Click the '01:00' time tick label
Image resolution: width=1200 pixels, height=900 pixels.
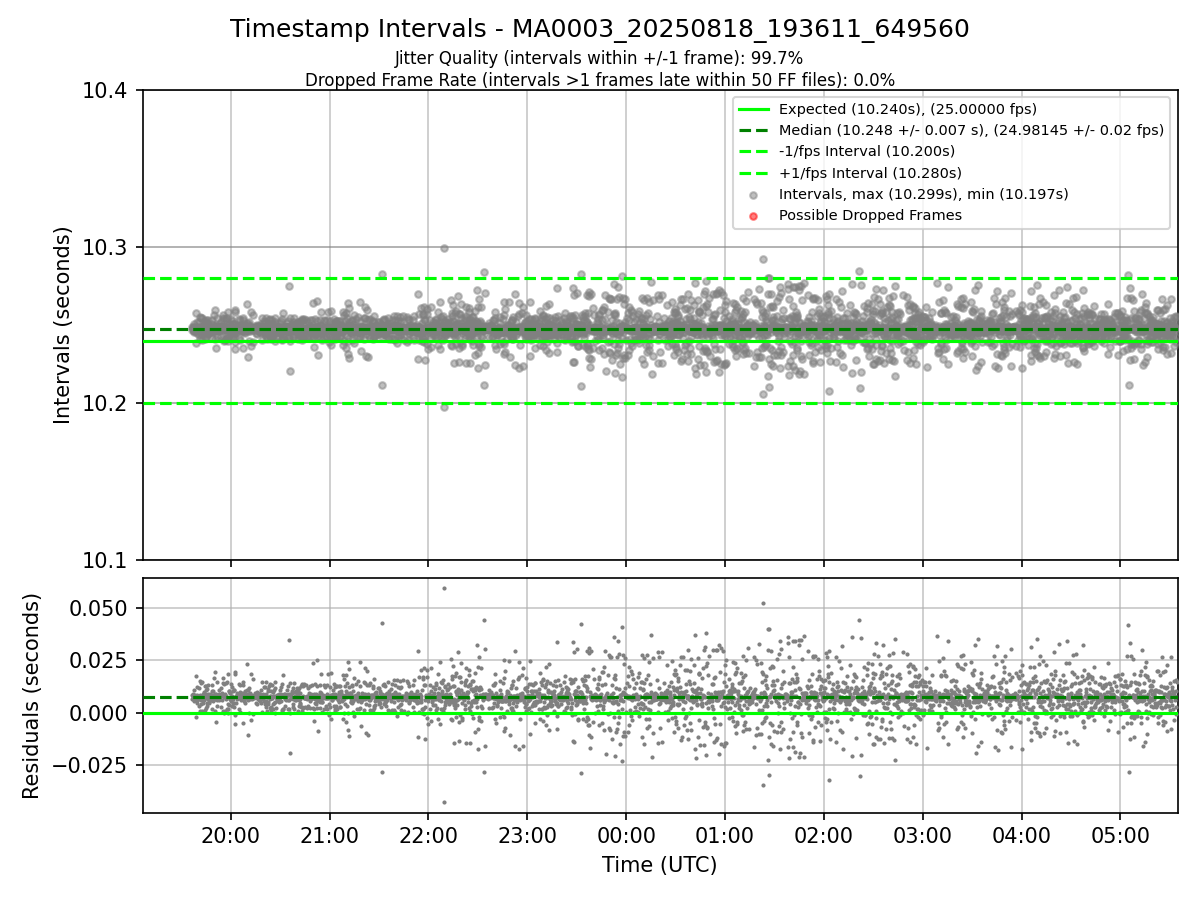725,835
